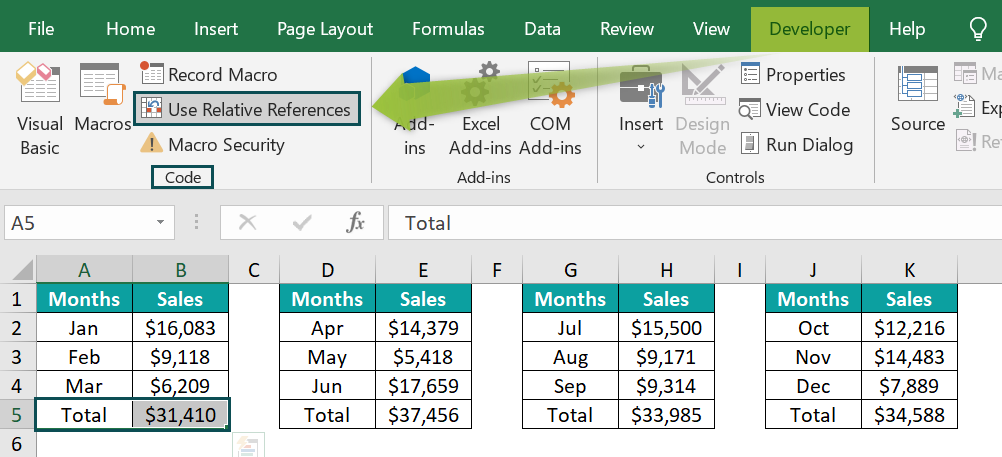Switch to the Review tab
This screenshot has width=1002, height=457.
[x=627, y=29]
